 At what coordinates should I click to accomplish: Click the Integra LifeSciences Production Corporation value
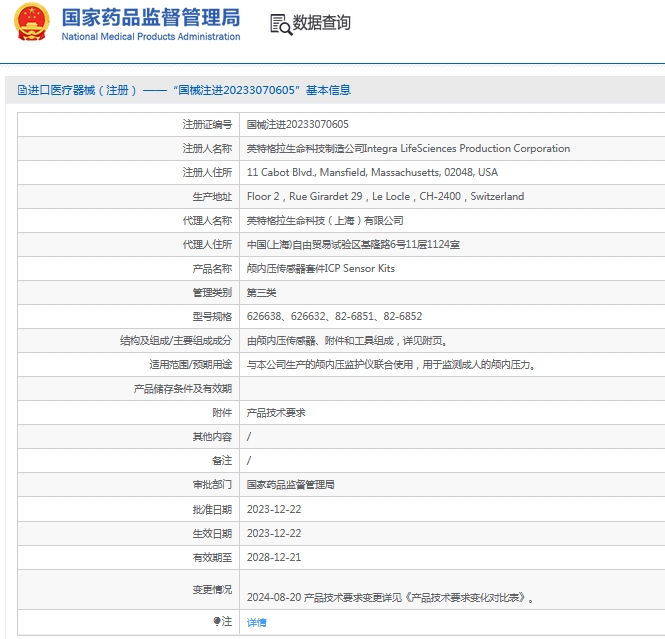(x=408, y=148)
